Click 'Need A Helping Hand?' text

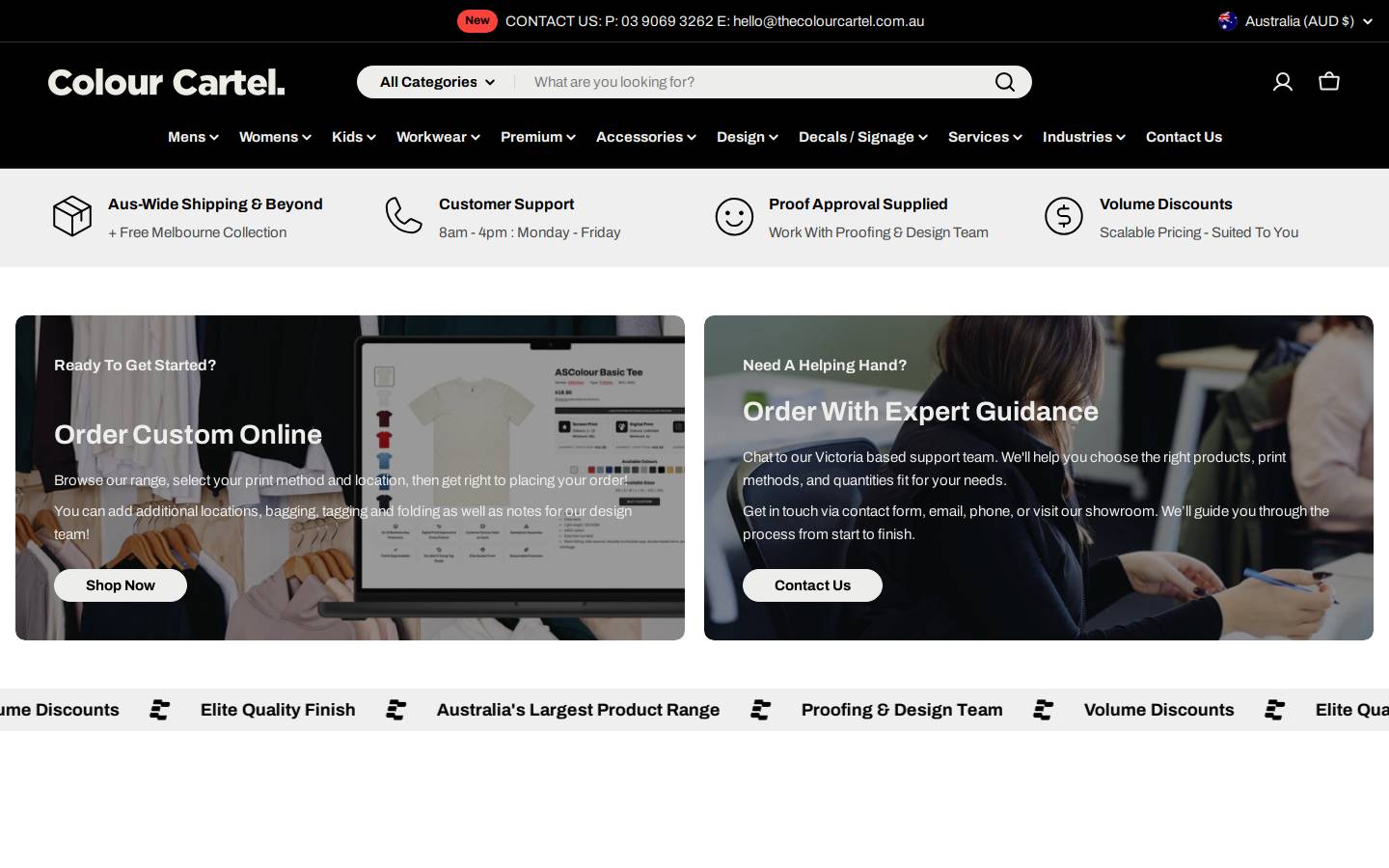825,366
